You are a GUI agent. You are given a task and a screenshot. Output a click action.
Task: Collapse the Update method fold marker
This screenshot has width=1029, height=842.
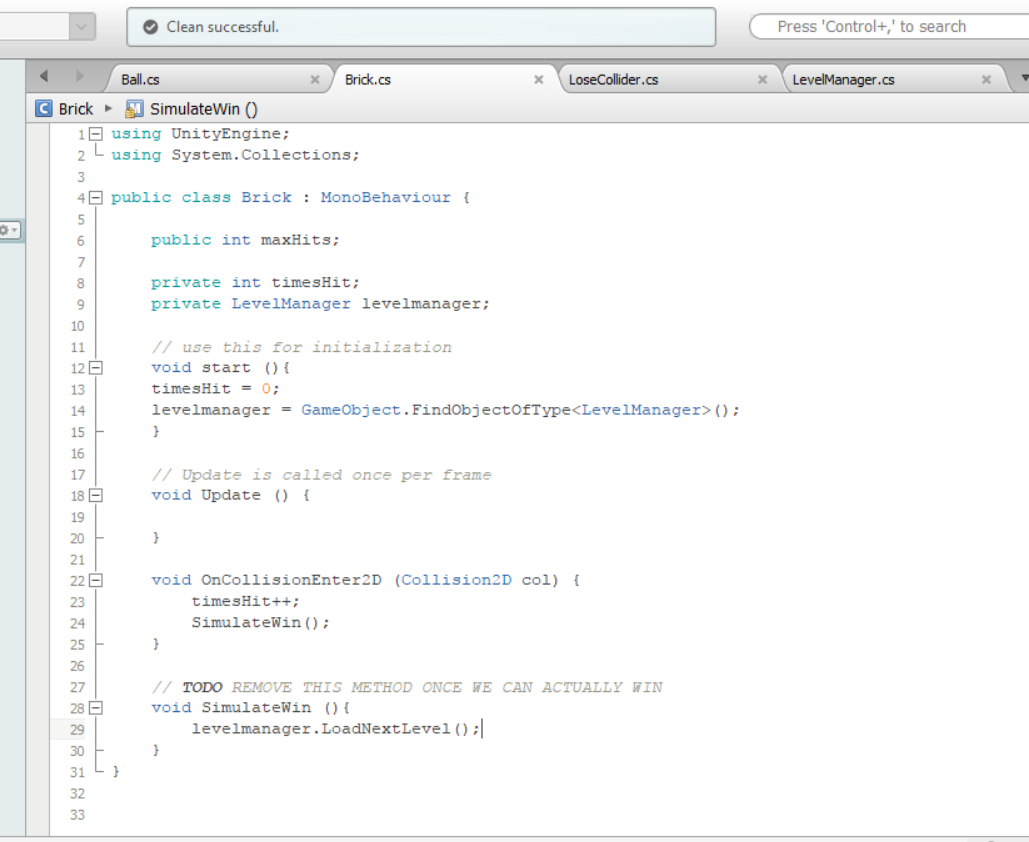coord(94,494)
